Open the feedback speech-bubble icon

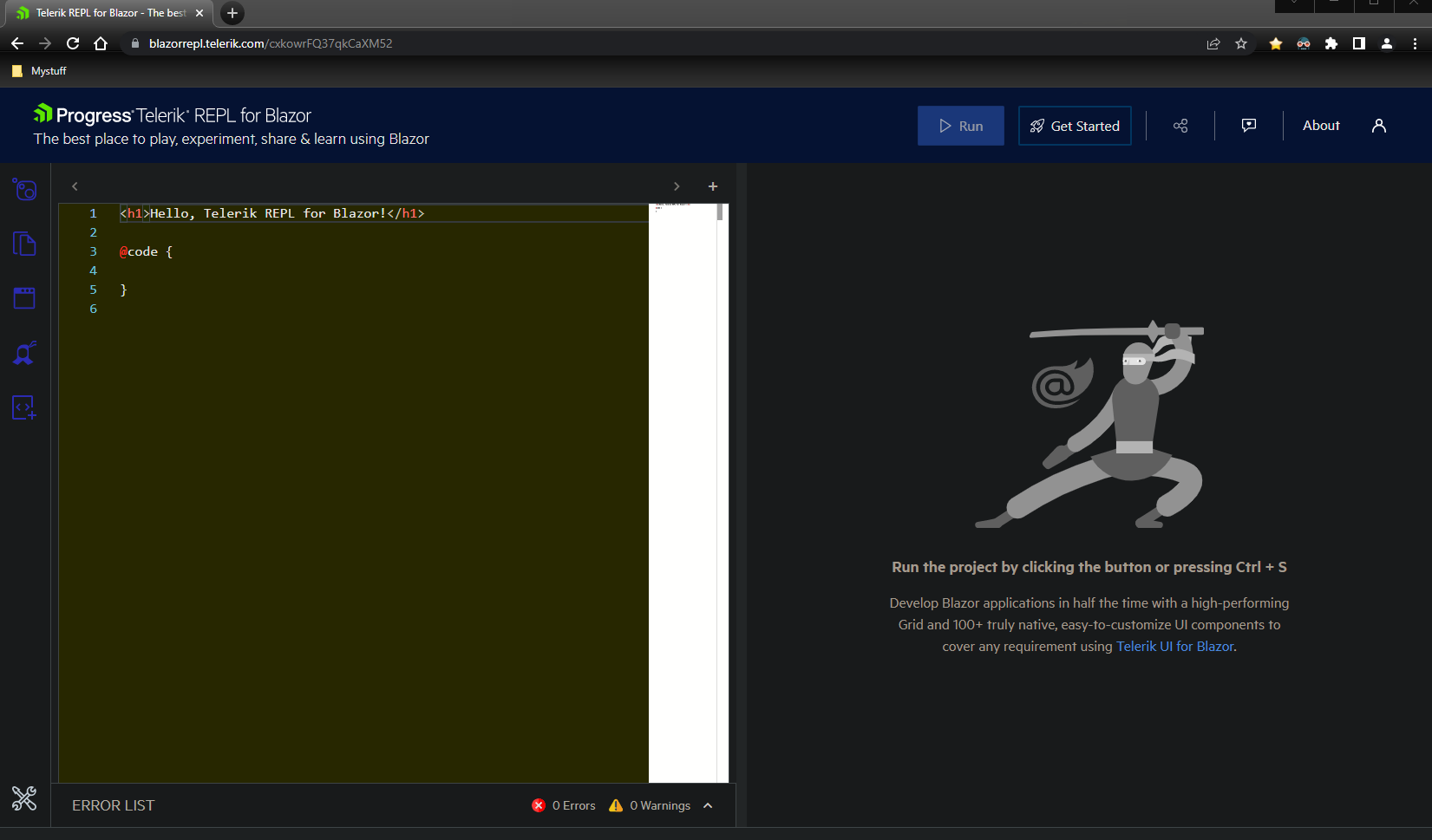pos(1249,126)
